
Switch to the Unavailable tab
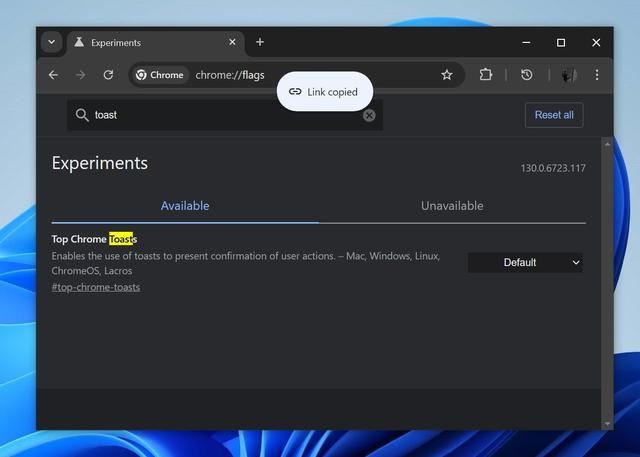click(x=452, y=206)
